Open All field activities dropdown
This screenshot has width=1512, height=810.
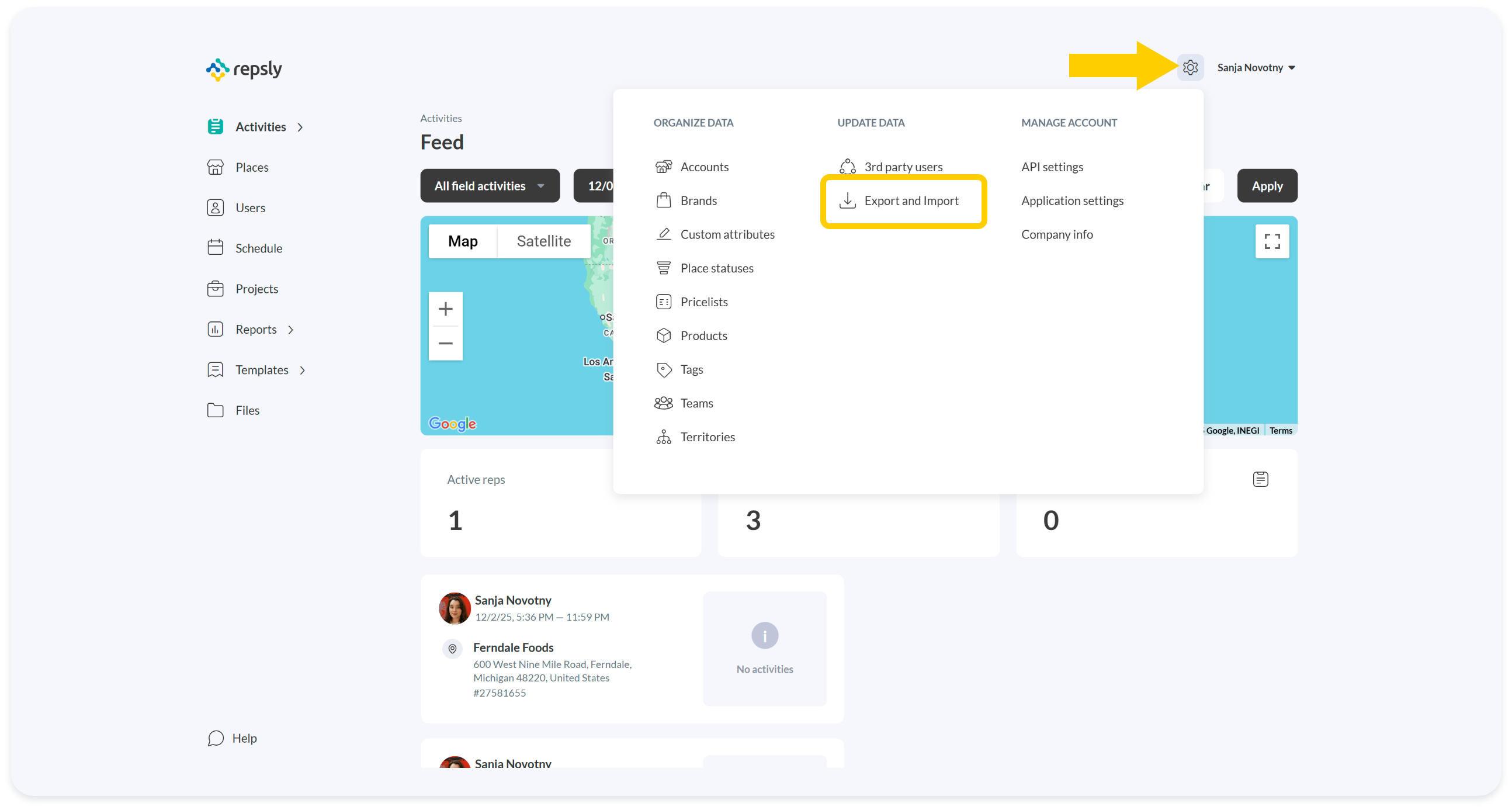tap(490, 186)
